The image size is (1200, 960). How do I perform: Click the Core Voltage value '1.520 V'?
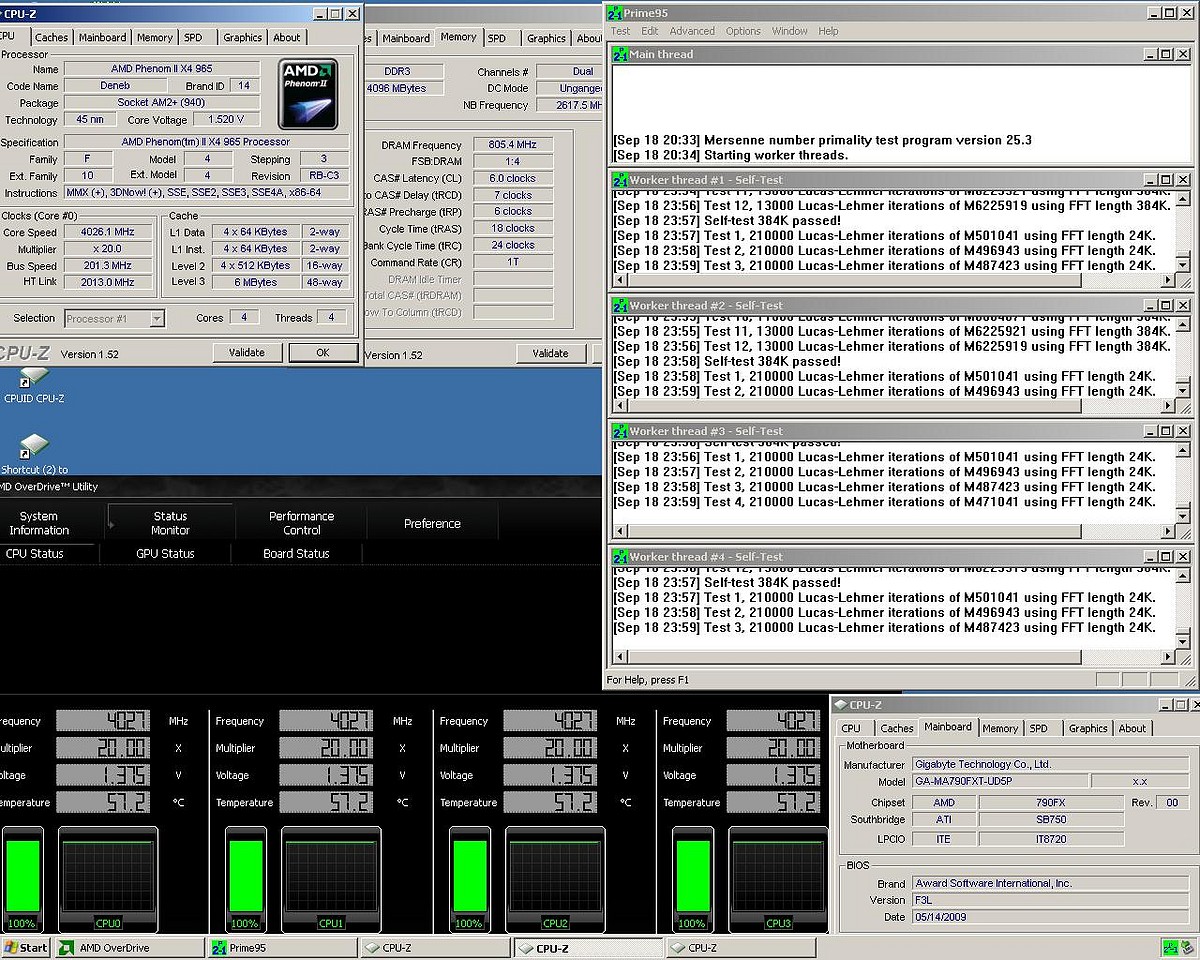[x=227, y=120]
